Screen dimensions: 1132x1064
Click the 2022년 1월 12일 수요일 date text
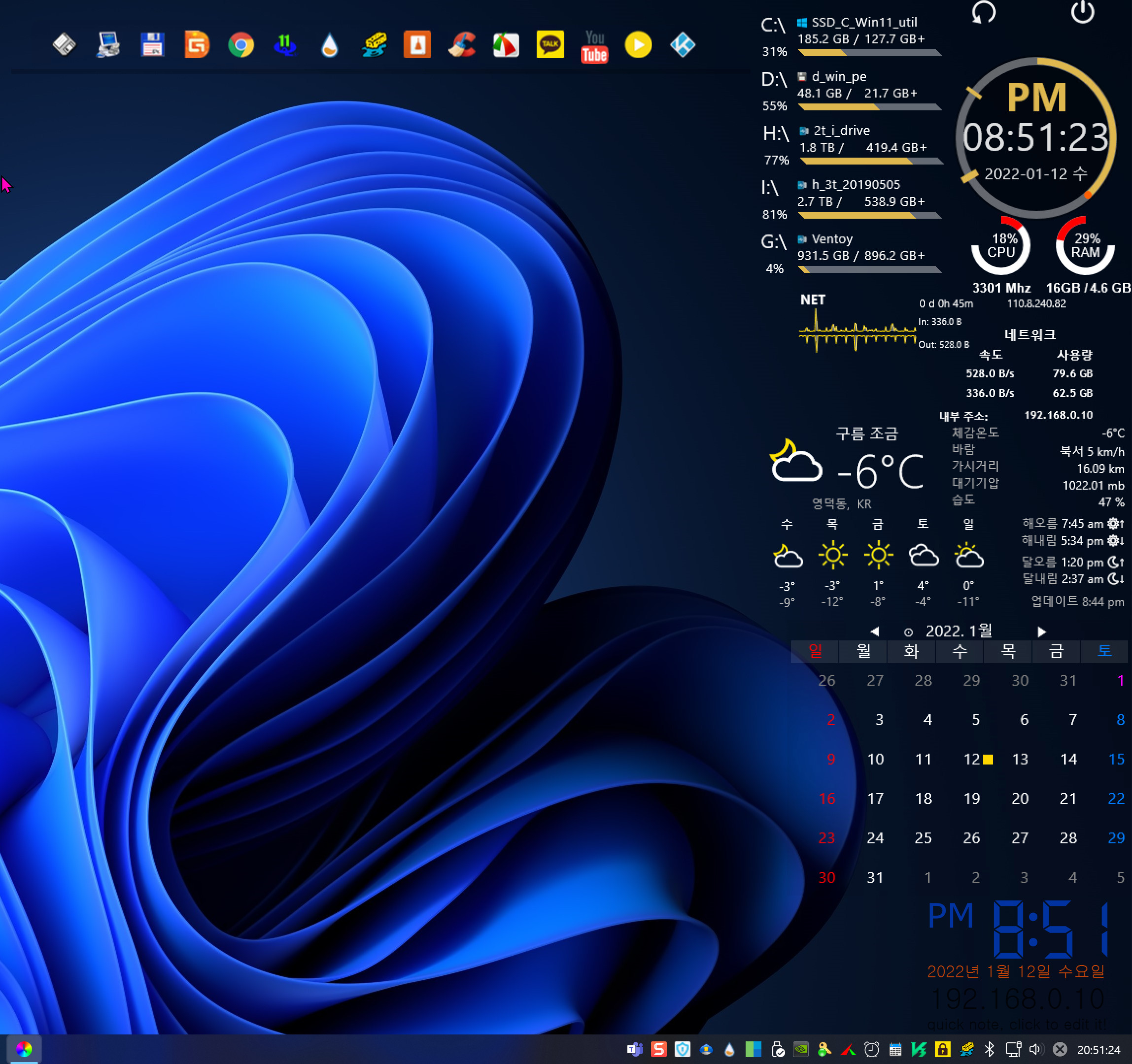(x=1016, y=972)
